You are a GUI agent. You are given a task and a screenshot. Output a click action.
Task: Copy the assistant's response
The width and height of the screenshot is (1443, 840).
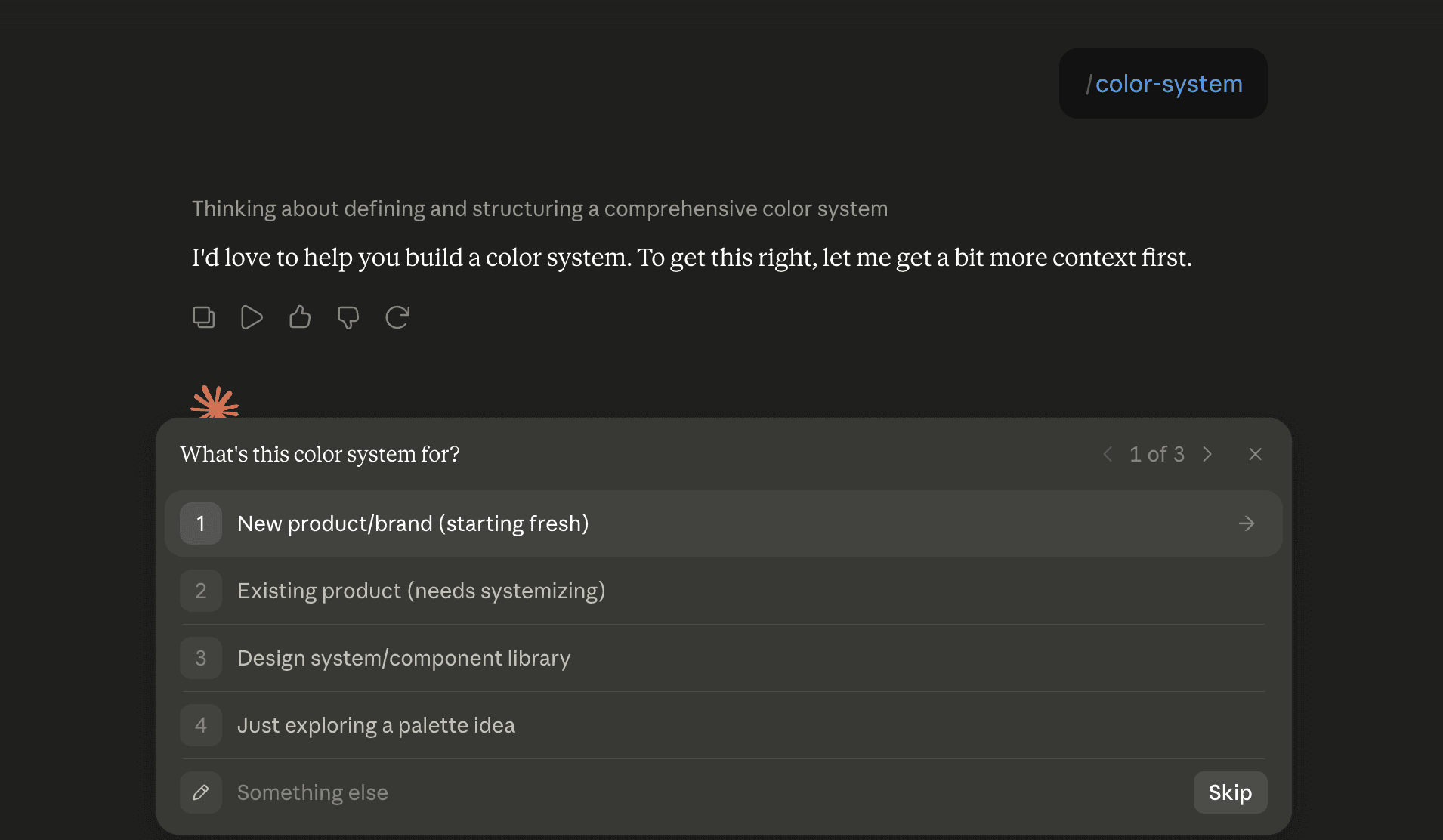[x=203, y=317]
